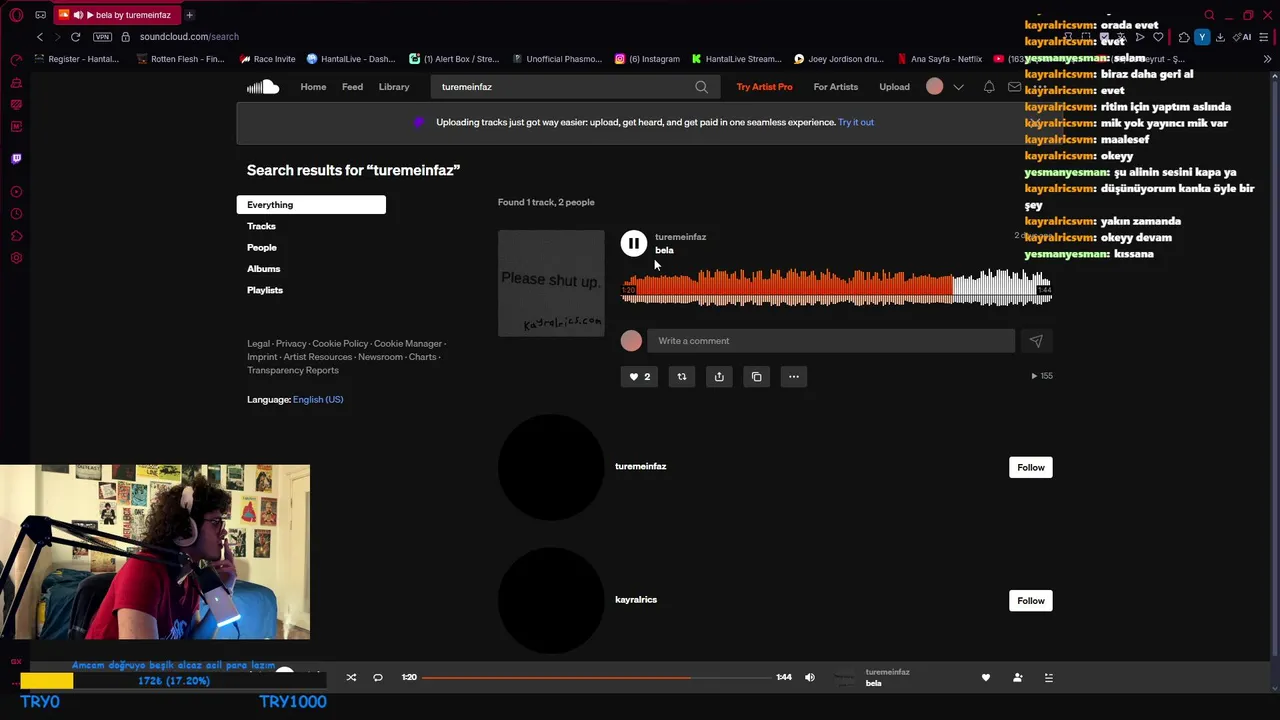Select the Albums filter

coord(264,269)
